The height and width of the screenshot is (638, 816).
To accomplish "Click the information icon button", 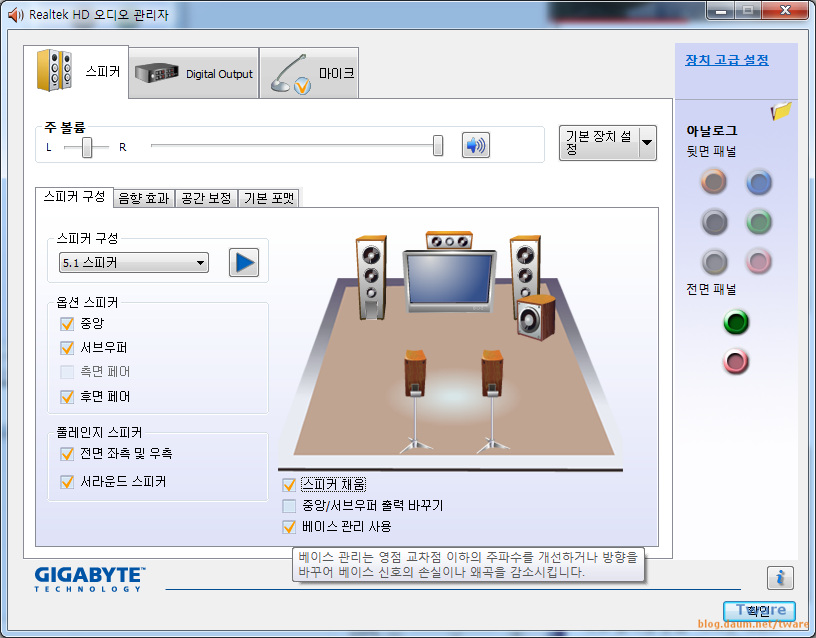I will pos(780,578).
